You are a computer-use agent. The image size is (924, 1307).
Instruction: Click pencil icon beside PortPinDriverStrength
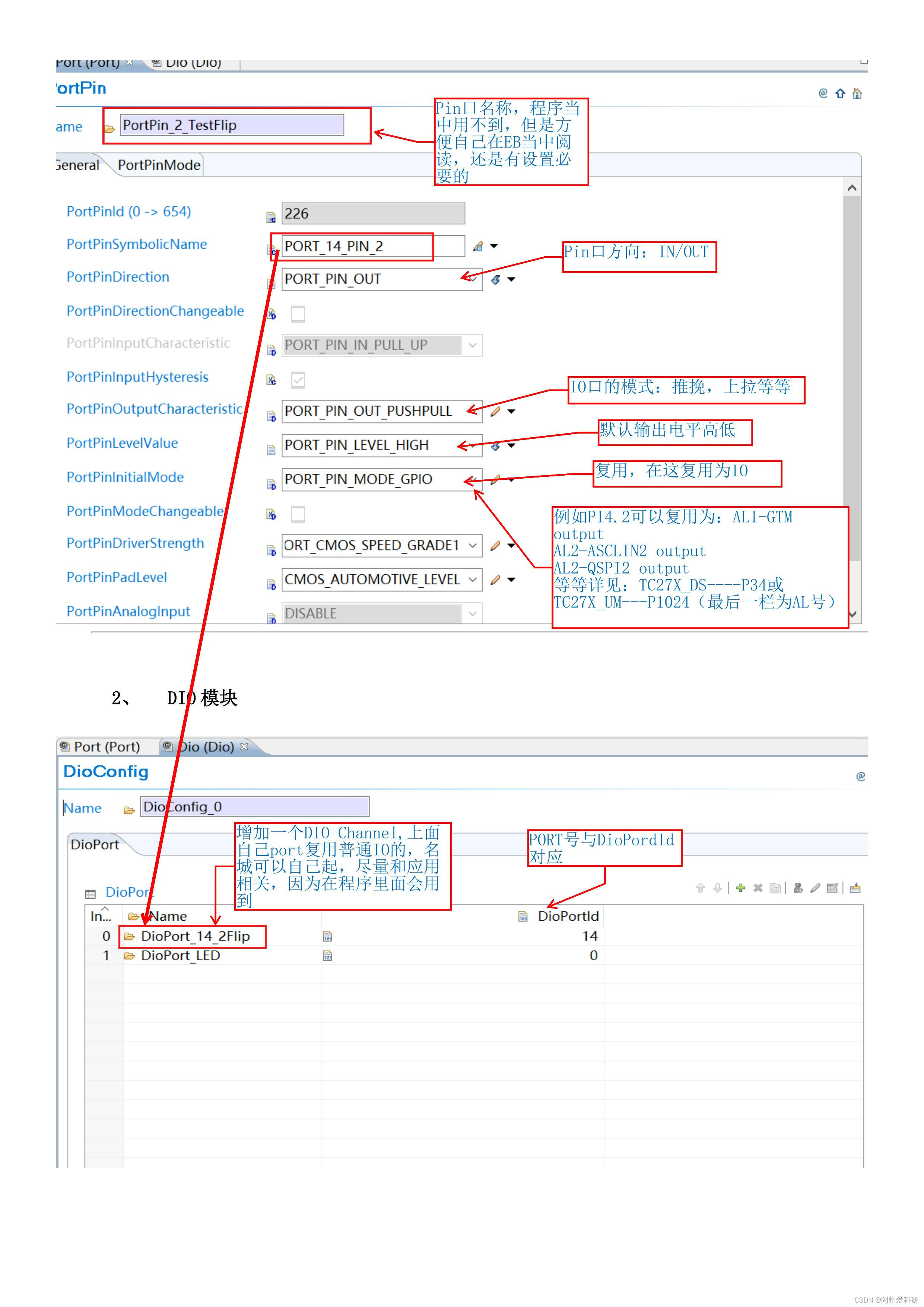[x=495, y=545]
